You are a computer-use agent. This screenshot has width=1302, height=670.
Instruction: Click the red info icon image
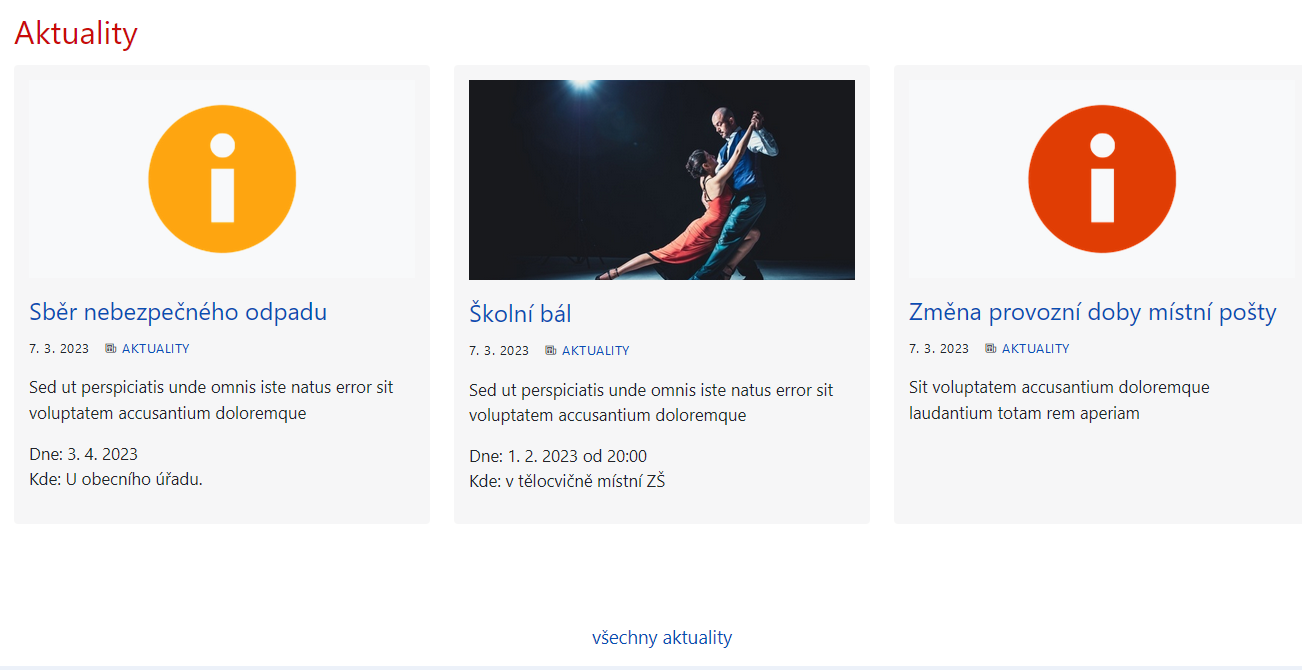1102,179
